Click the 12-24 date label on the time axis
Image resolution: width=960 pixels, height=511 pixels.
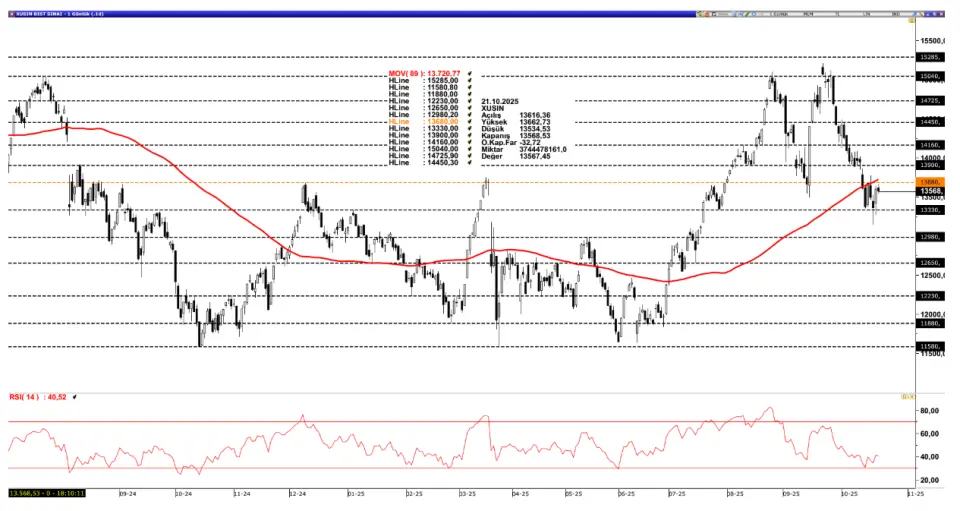click(x=299, y=493)
